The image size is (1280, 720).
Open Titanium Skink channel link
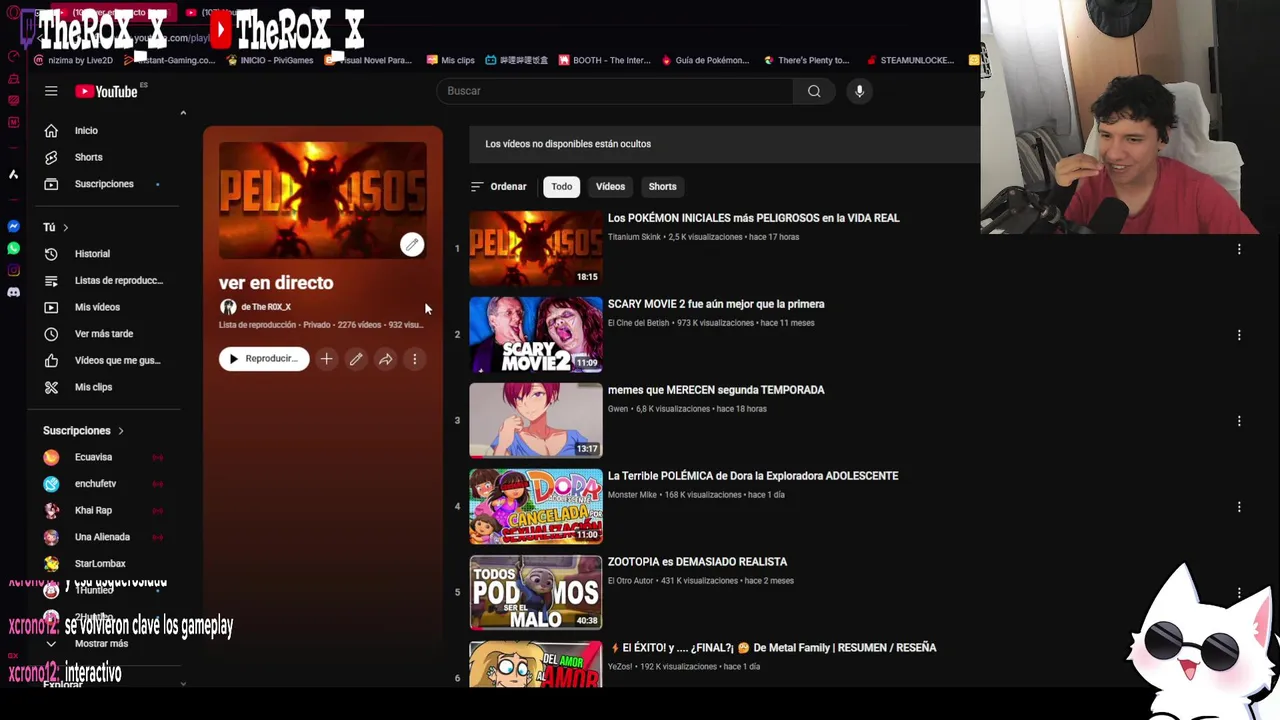634,237
